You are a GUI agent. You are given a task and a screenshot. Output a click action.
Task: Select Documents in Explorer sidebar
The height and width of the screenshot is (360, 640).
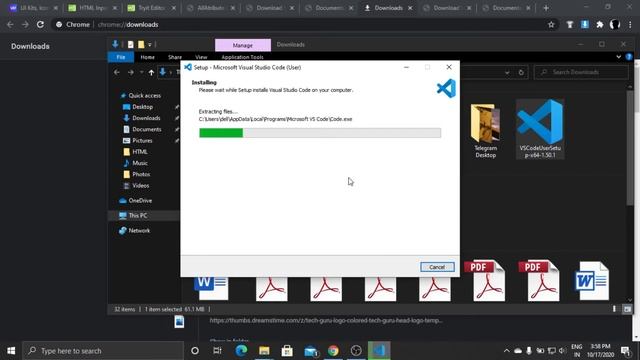point(147,129)
